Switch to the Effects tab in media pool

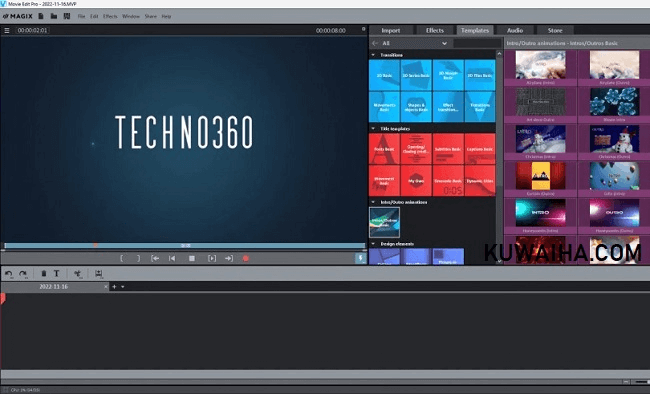coord(434,30)
